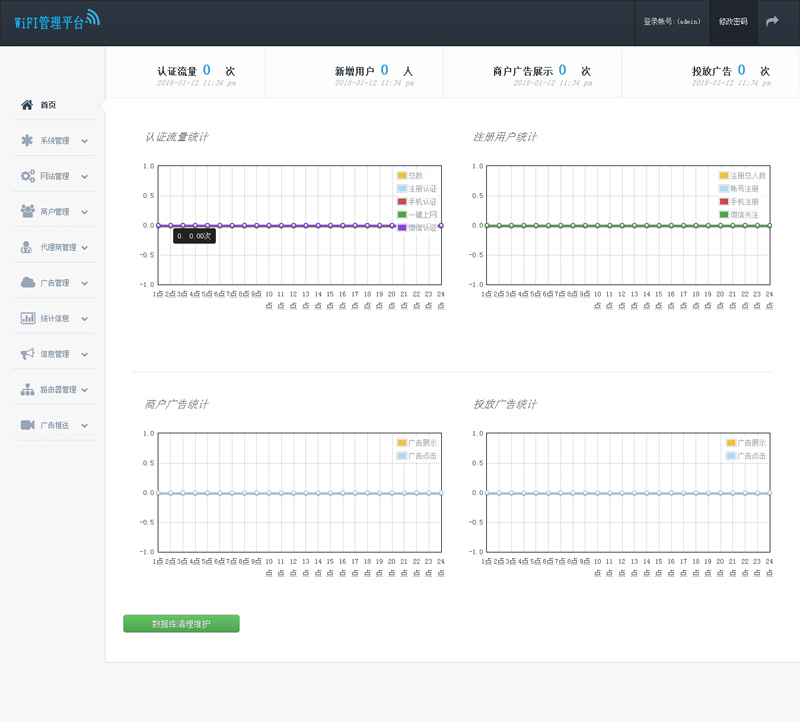Toggle 手机注册 red legend swatch

click(724, 202)
